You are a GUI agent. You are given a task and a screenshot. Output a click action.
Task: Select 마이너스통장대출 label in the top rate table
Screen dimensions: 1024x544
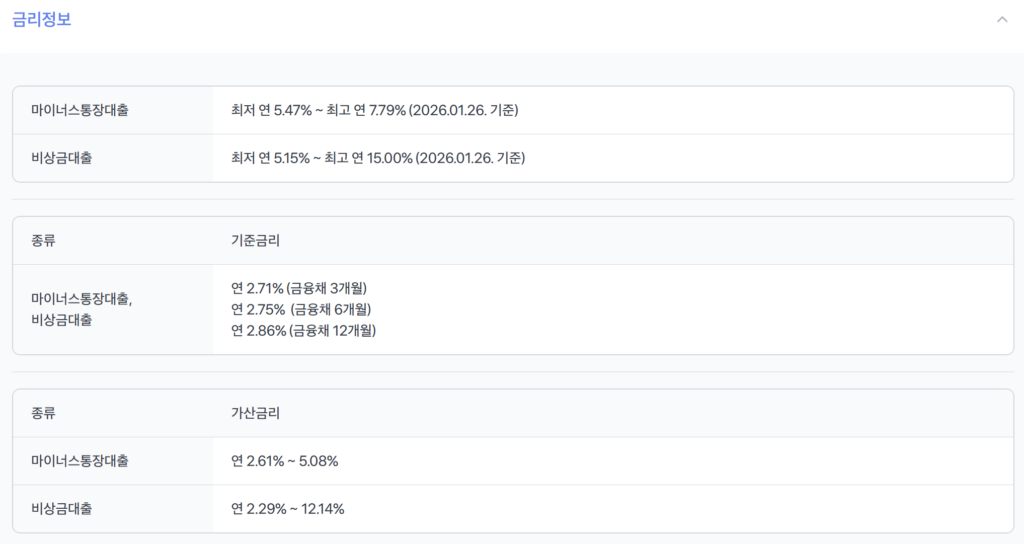coord(80,110)
